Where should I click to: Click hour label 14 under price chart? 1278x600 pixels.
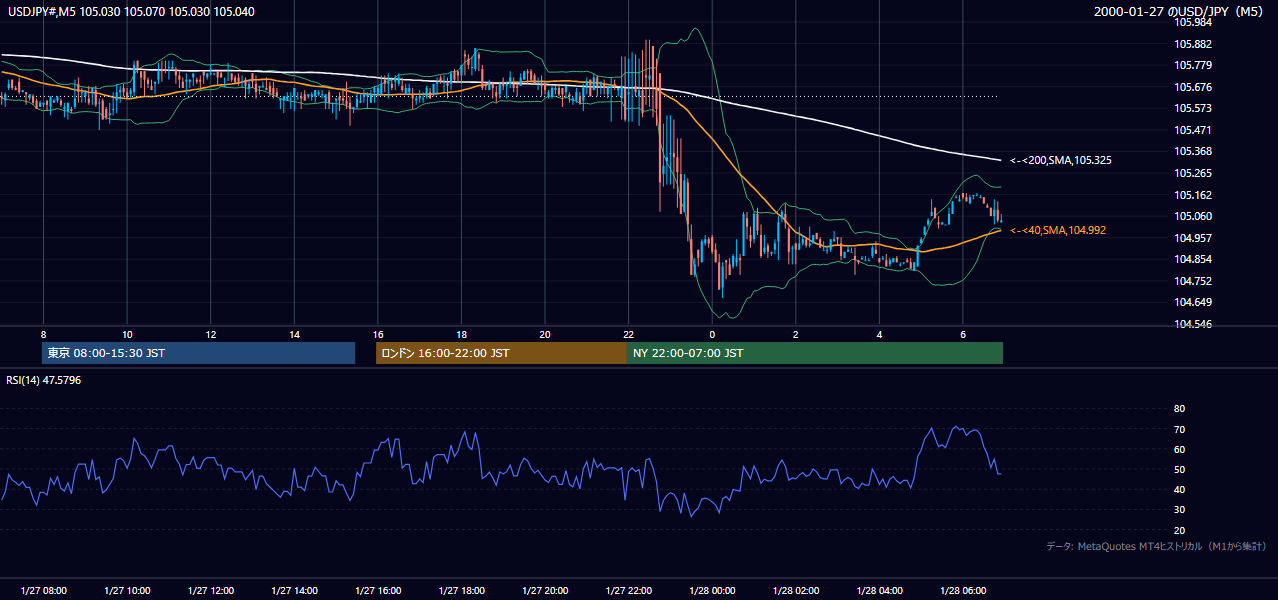pos(294,334)
